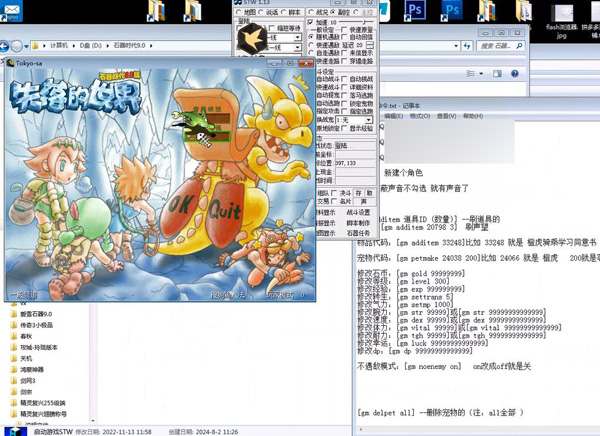Expand the 计算机 breadcrumb arrow
Screen dimensions: 600x436
(x=73, y=46)
